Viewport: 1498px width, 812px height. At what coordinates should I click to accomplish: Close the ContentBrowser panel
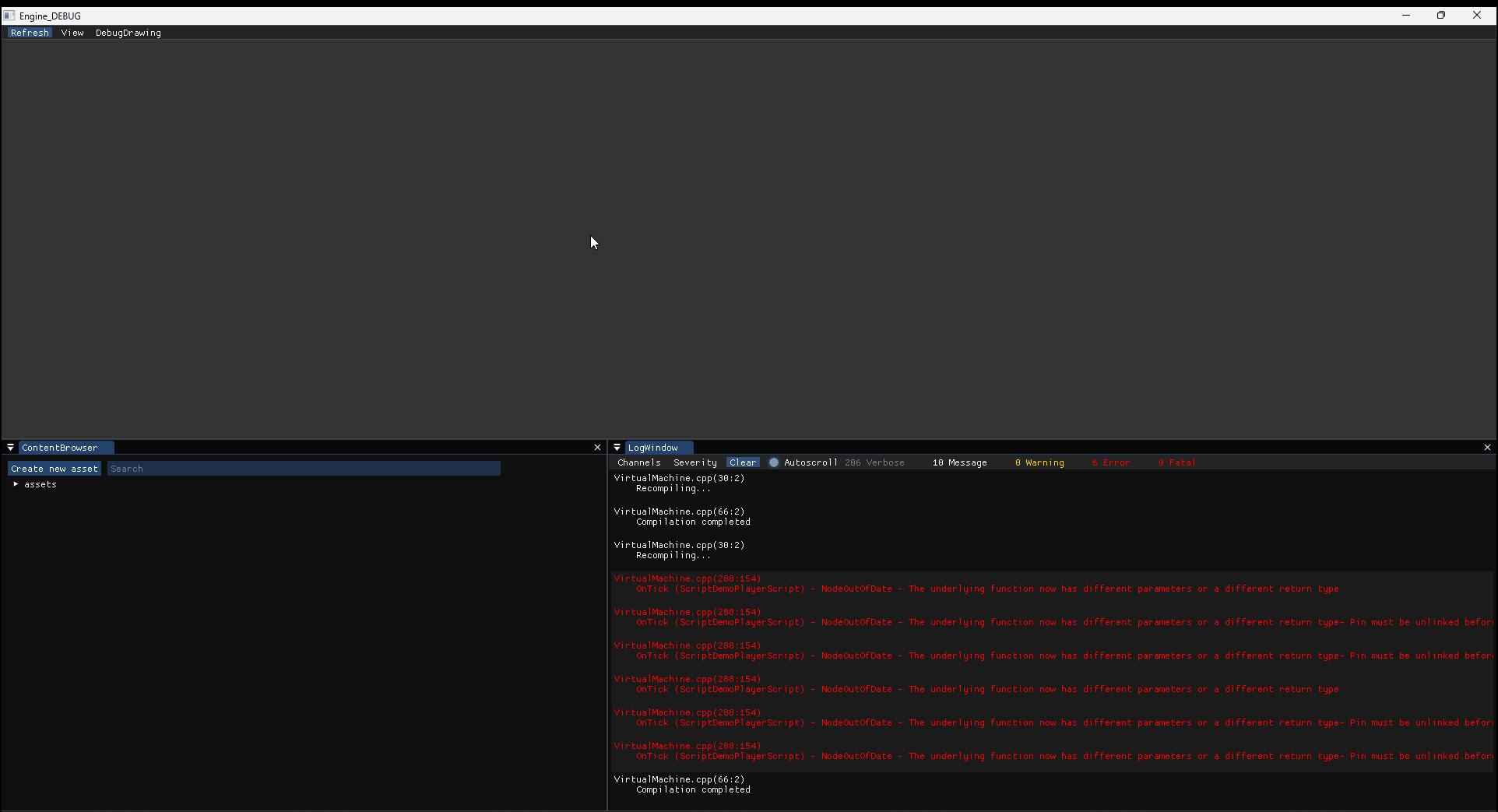[x=597, y=448]
